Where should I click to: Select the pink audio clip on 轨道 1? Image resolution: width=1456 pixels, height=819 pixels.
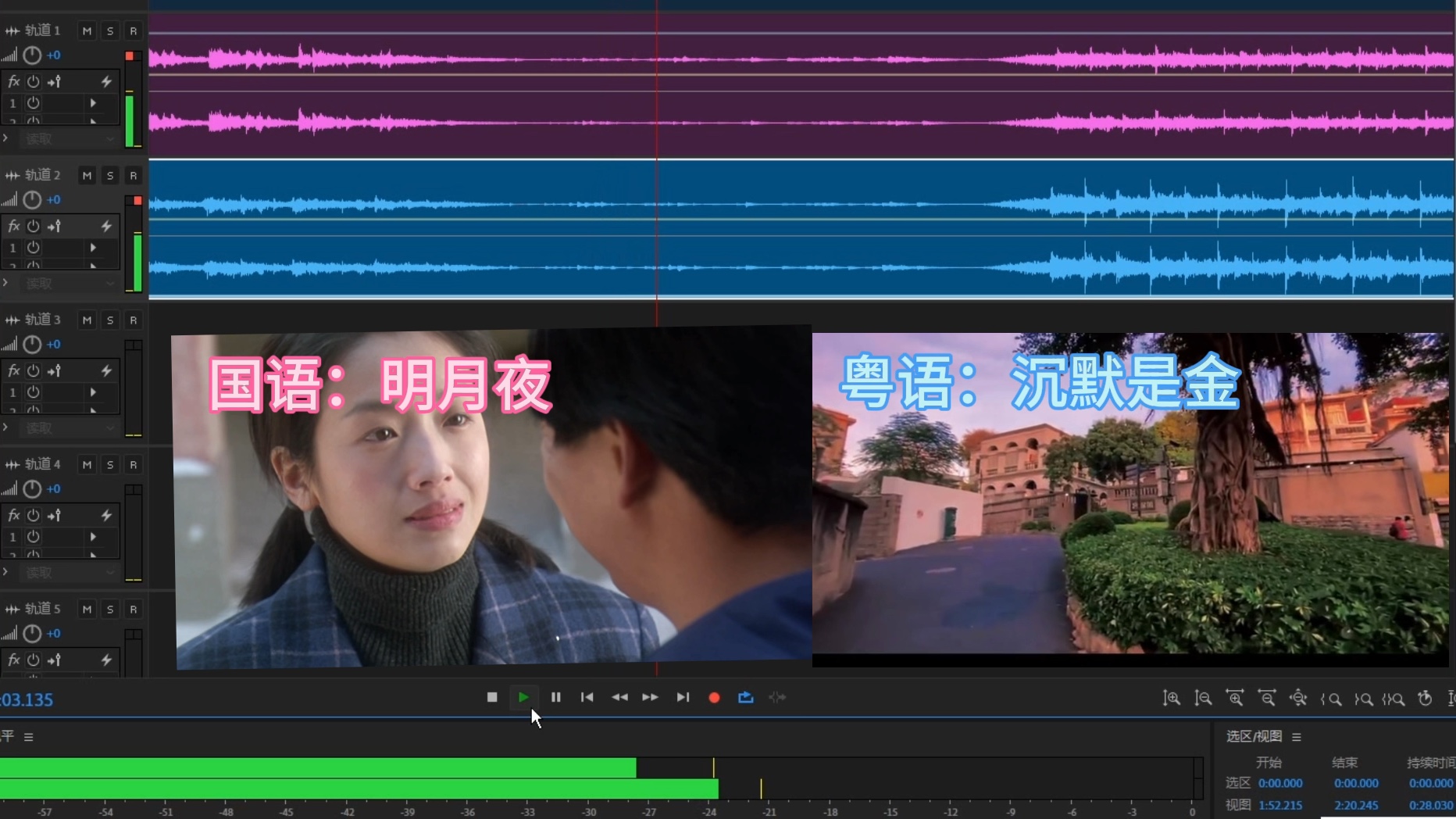(x=801, y=86)
